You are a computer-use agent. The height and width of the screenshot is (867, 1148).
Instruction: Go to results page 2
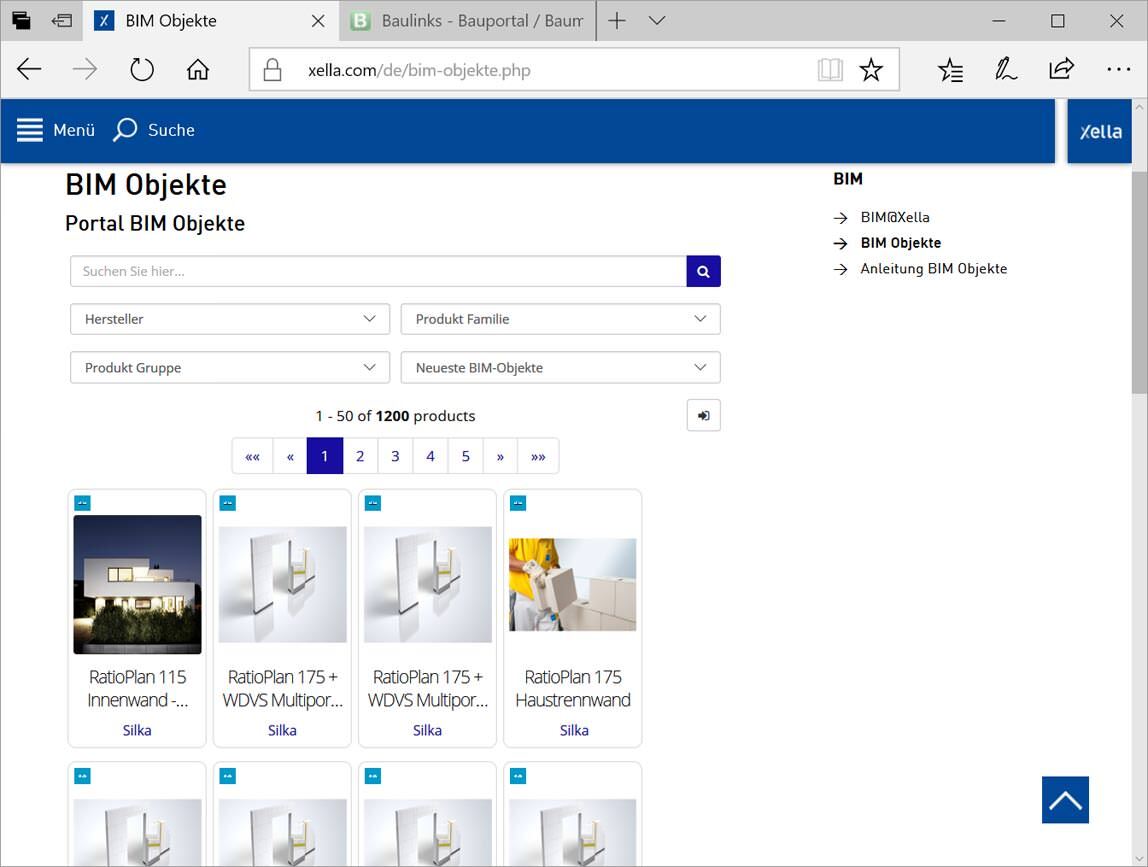coord(360,456)
